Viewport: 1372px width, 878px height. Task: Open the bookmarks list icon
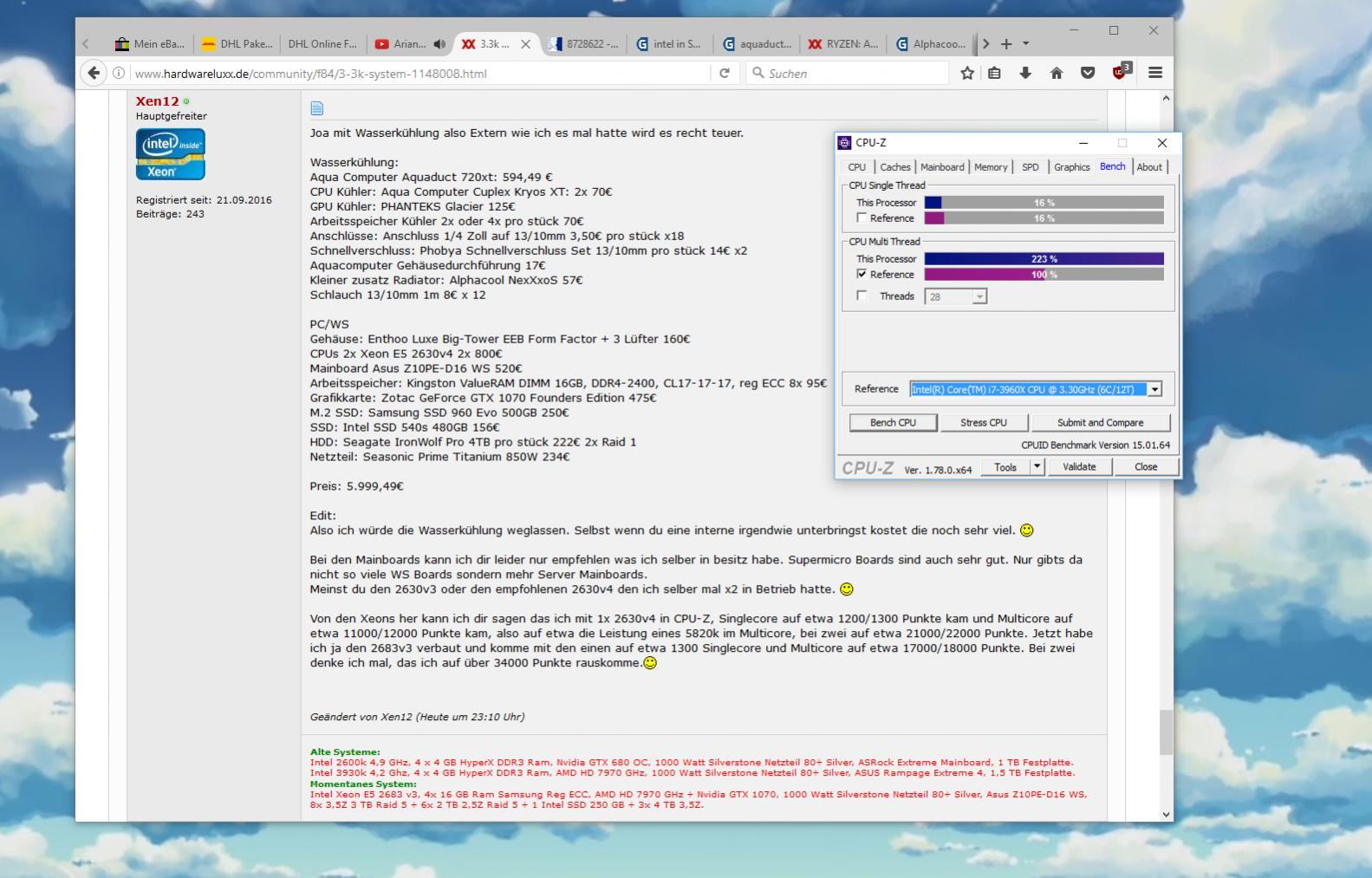994,74
